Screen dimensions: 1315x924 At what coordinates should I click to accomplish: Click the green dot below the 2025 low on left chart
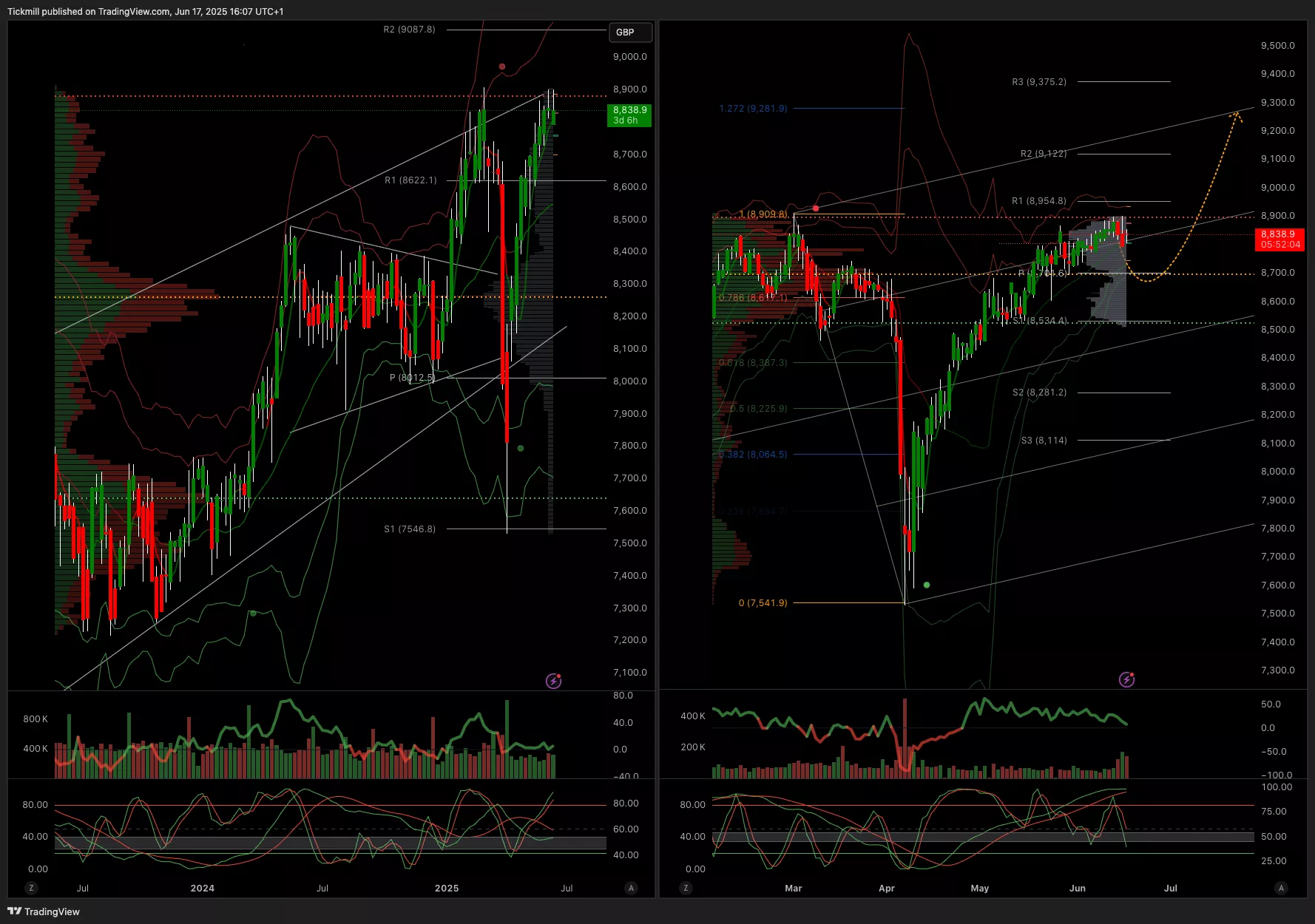coord(521,449)
